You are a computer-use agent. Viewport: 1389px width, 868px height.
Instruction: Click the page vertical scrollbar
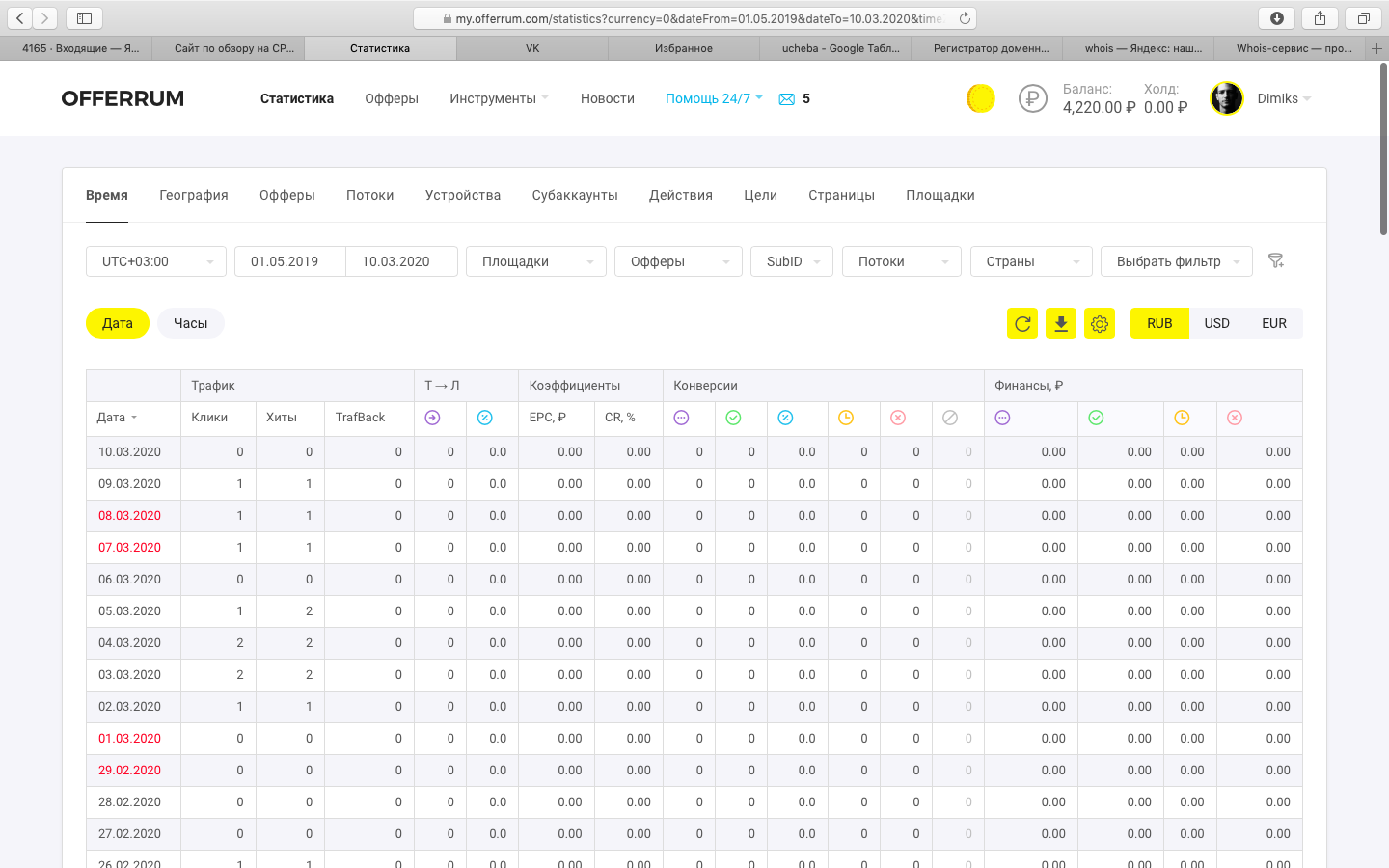pos(1383,154)
